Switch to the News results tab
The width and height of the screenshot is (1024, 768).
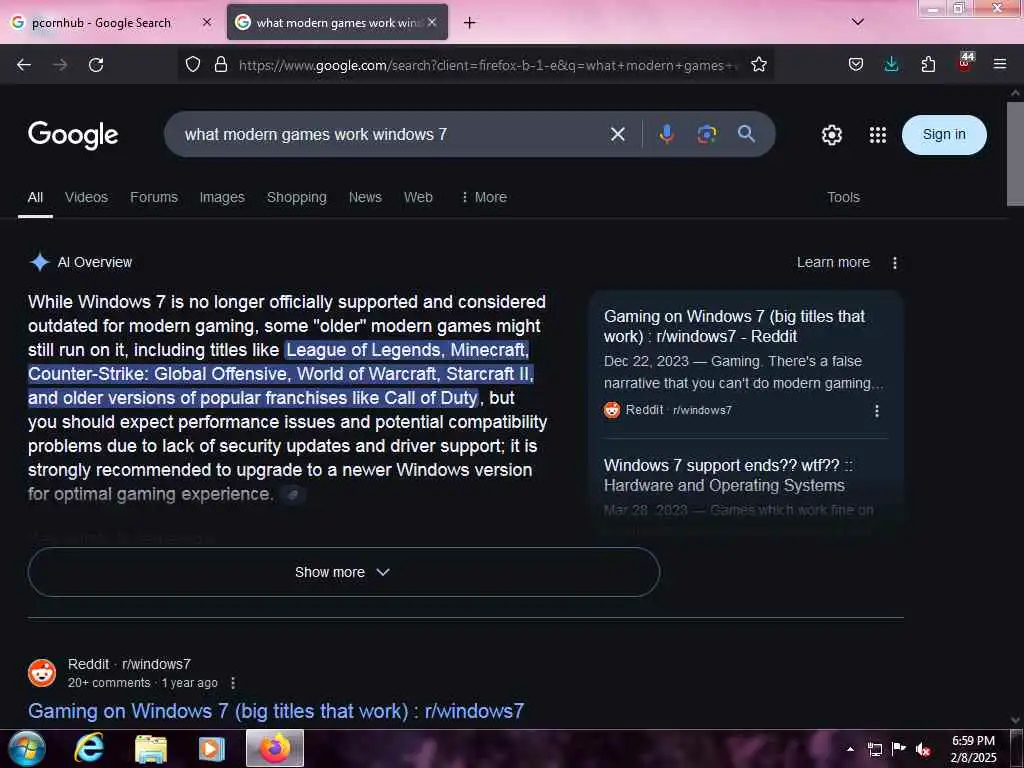click(365, 197)
